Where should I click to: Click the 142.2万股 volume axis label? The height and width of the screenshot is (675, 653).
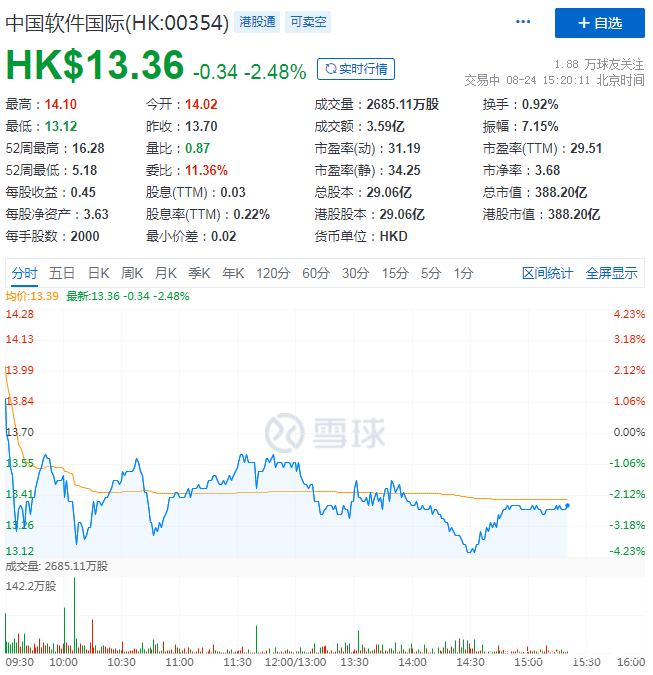pyautogui.click(x=31, y=586)
